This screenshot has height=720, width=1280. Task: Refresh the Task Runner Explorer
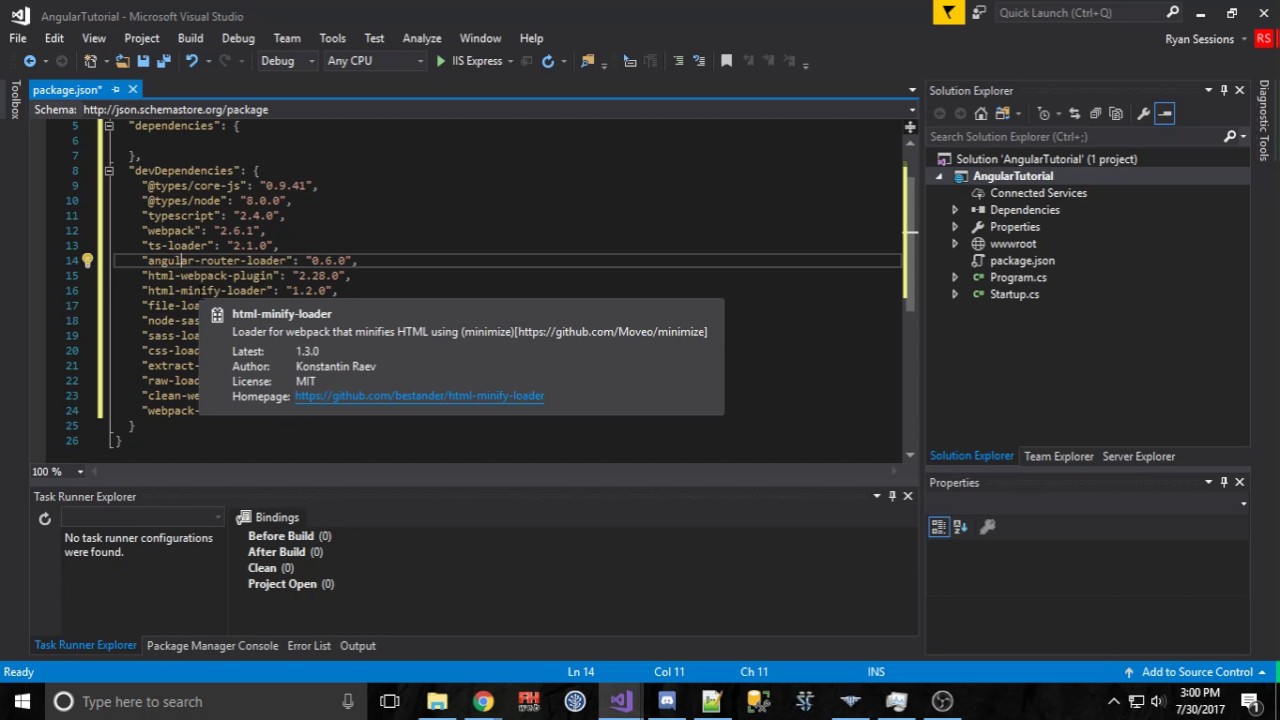pyautogui.click(x=44, y=518)
